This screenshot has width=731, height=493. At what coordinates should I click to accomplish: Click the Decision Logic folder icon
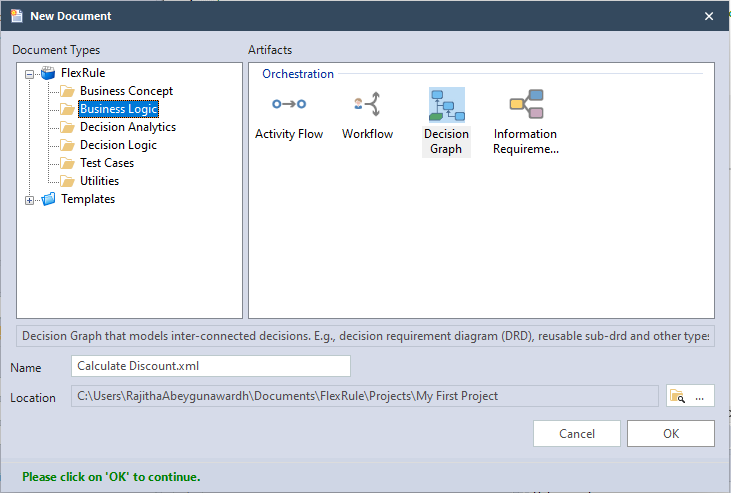pos(68,145)
